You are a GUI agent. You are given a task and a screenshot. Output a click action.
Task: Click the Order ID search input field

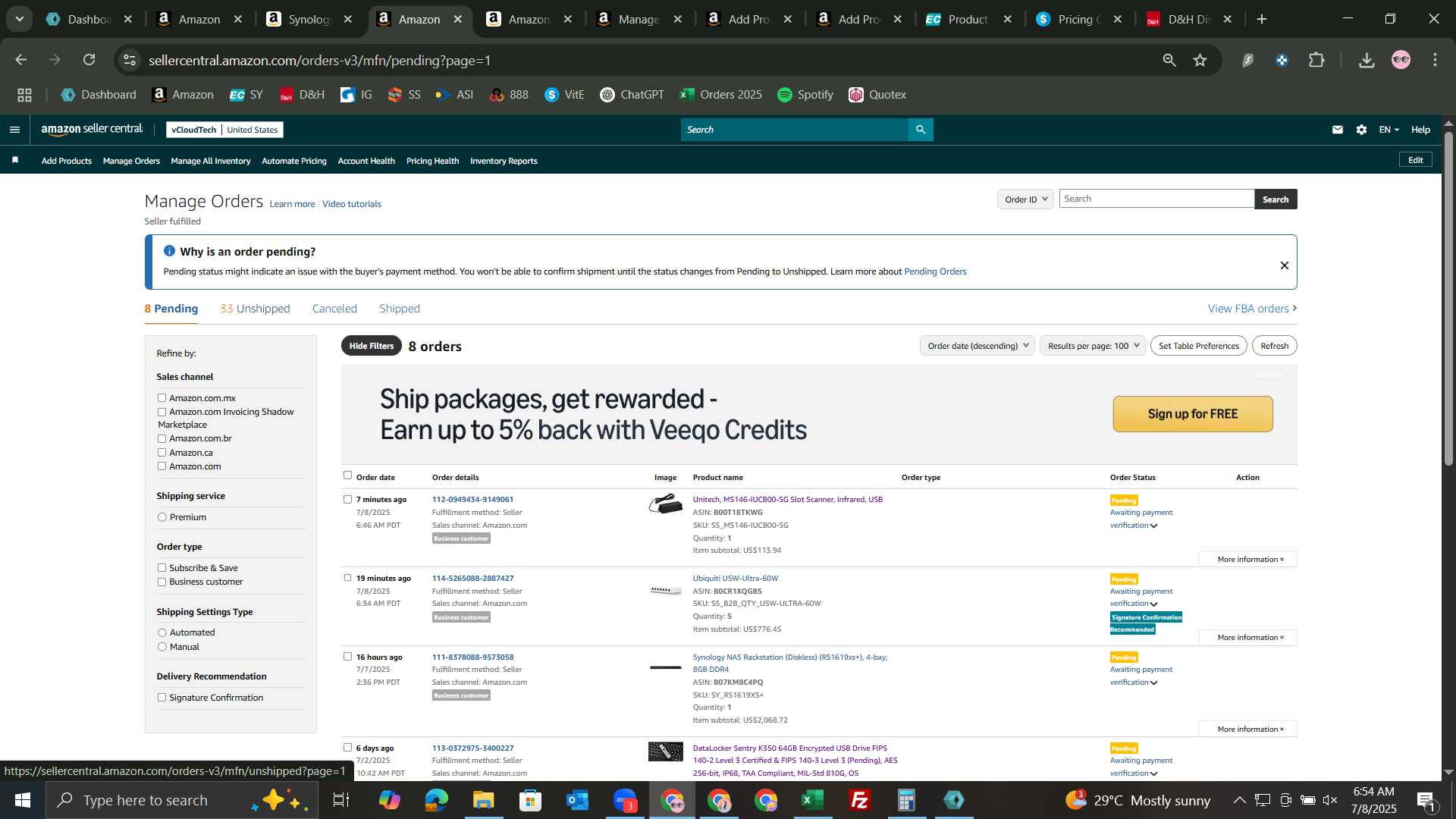click(1156, 199)
